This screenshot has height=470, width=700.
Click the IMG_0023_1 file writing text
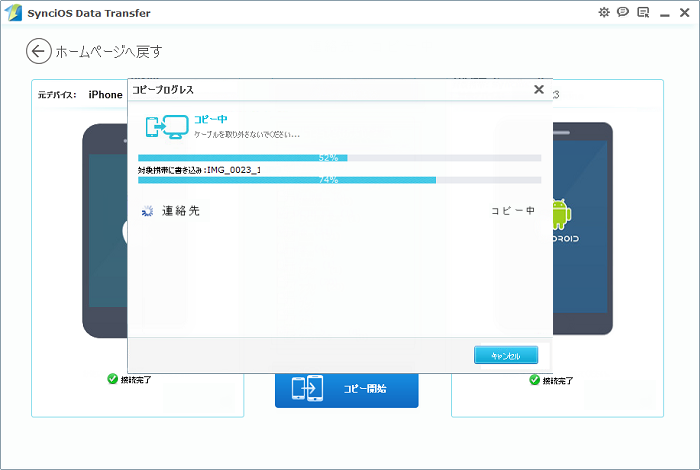(200, 170)
